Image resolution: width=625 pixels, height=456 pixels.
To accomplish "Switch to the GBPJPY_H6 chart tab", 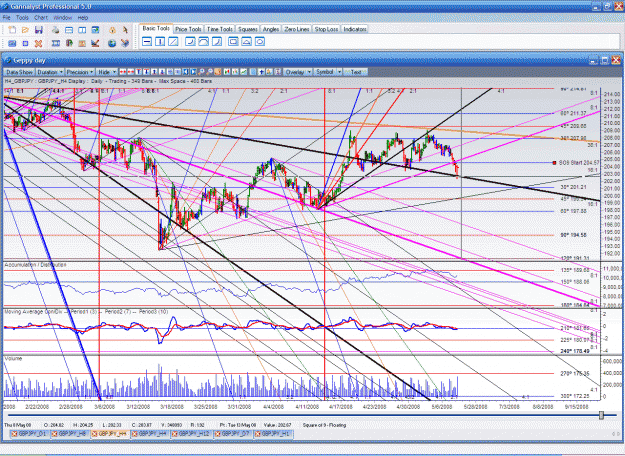I will 70,434.
